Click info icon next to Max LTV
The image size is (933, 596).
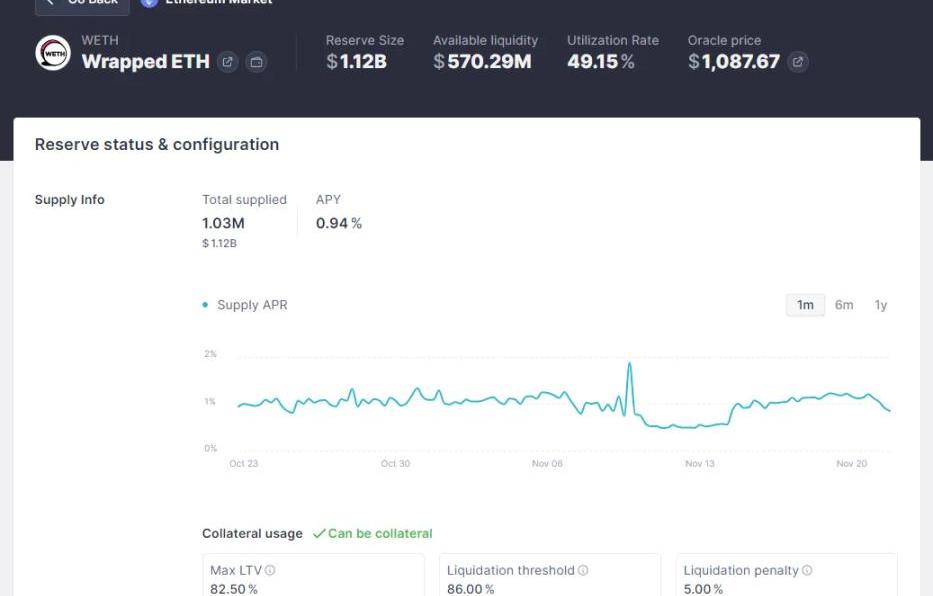pos(270,570)
